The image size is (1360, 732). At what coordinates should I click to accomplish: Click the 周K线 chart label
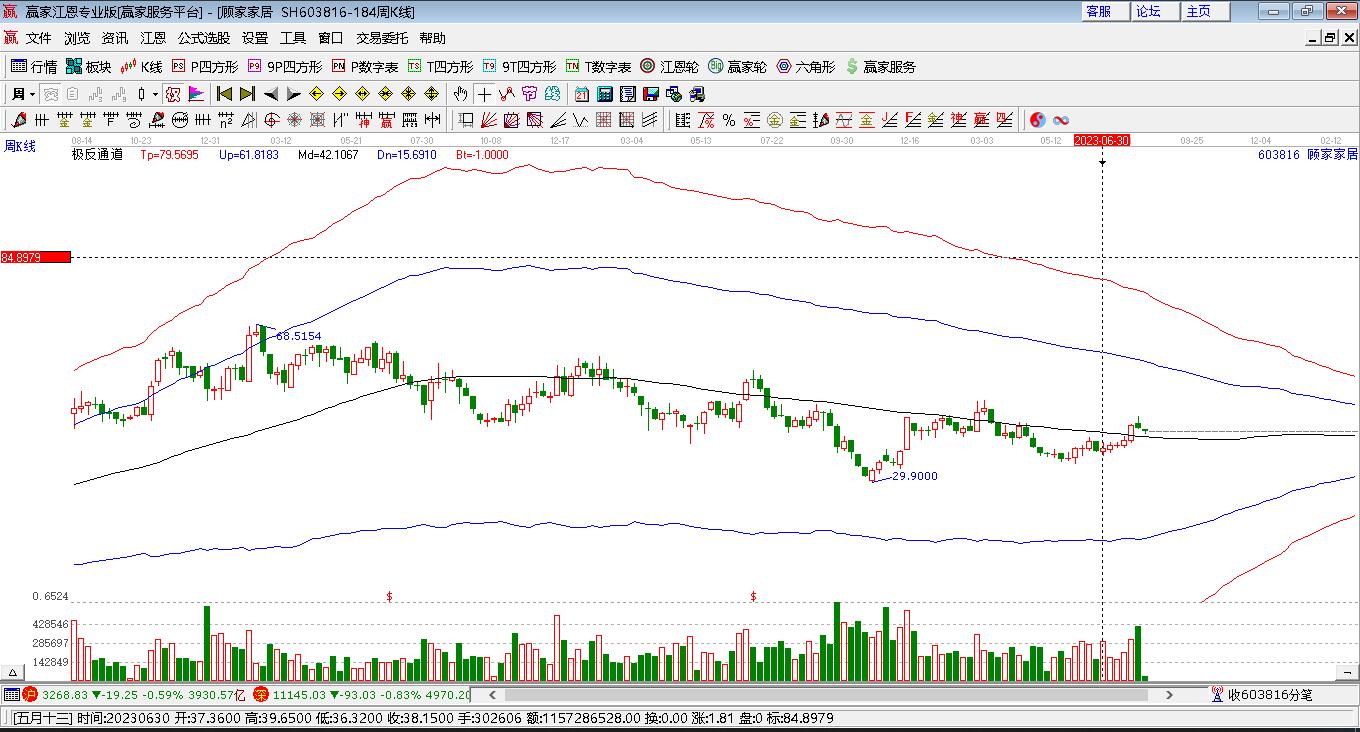[x=20, y=147]
